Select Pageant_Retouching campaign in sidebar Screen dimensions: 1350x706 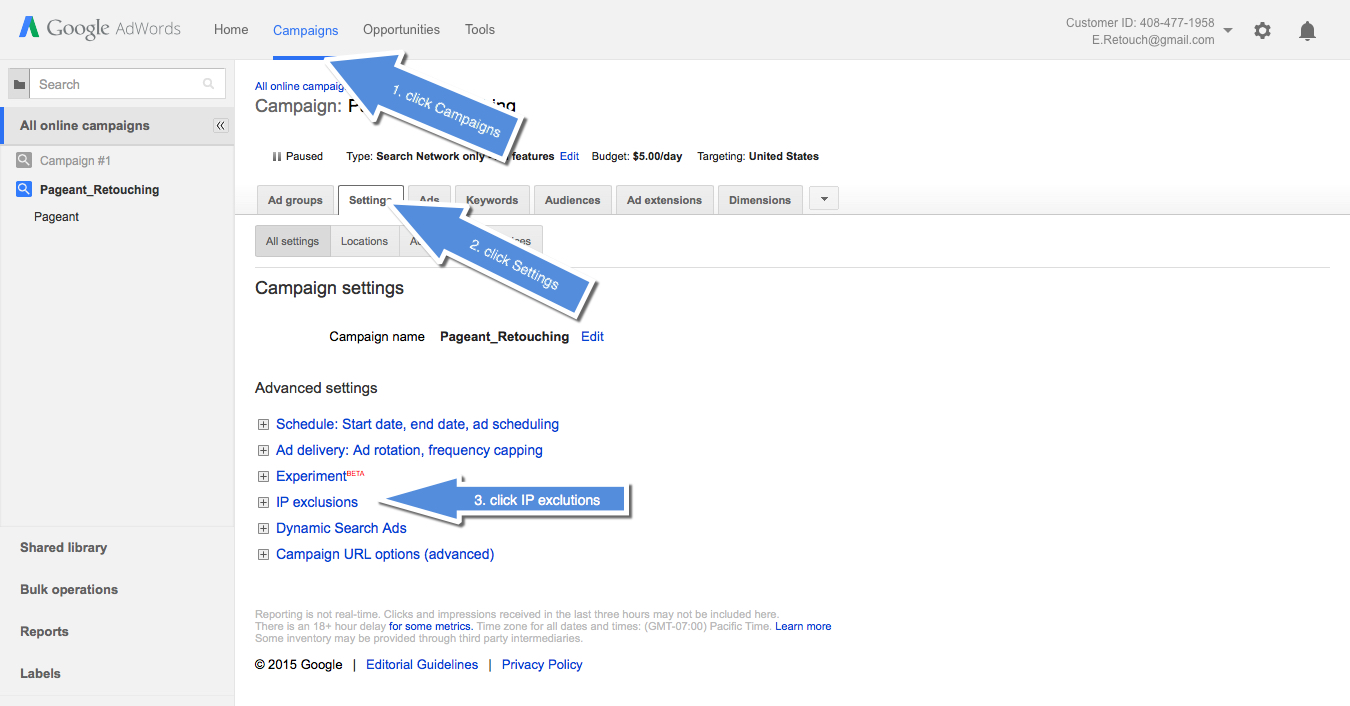99,189
